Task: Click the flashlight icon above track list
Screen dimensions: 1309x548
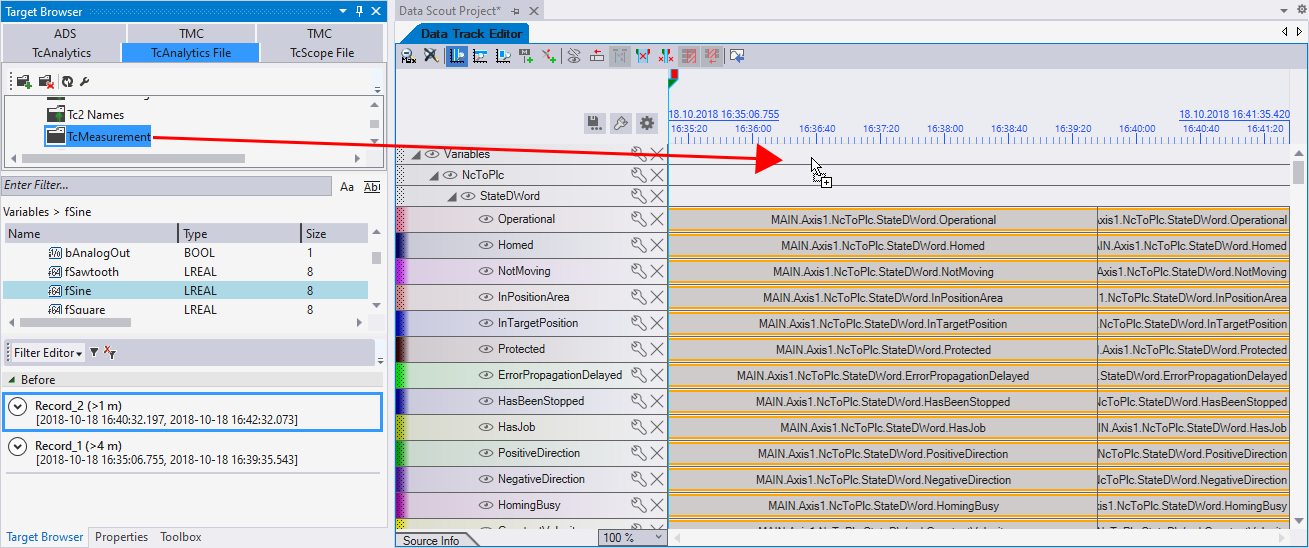Action: click(x=620, y=123)
